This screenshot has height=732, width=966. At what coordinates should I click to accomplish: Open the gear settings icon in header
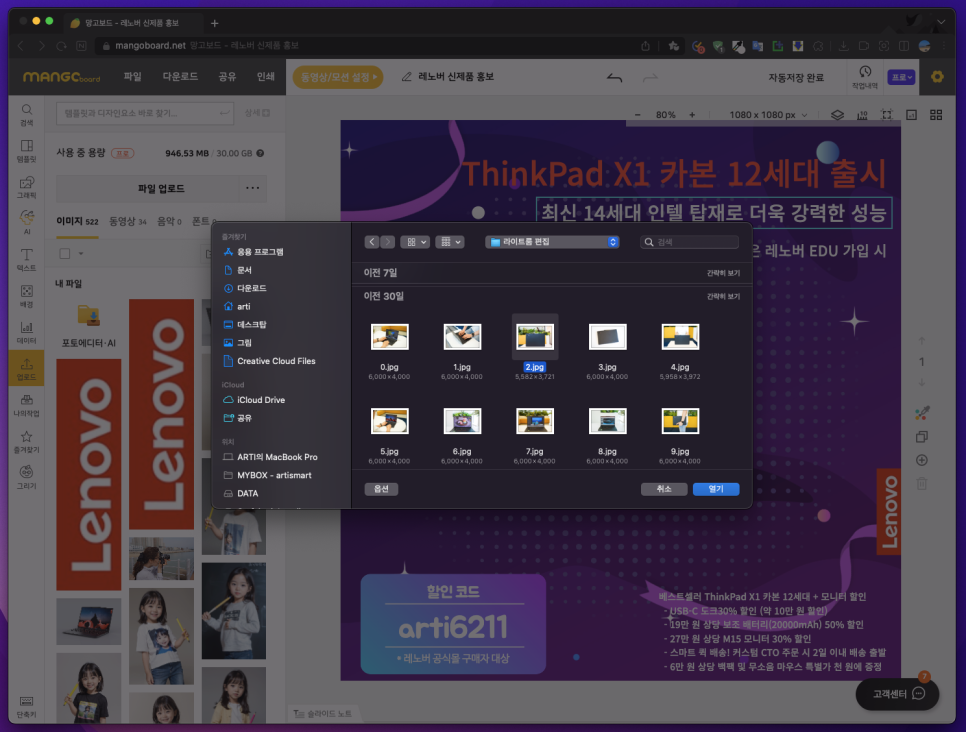(937, 77)
